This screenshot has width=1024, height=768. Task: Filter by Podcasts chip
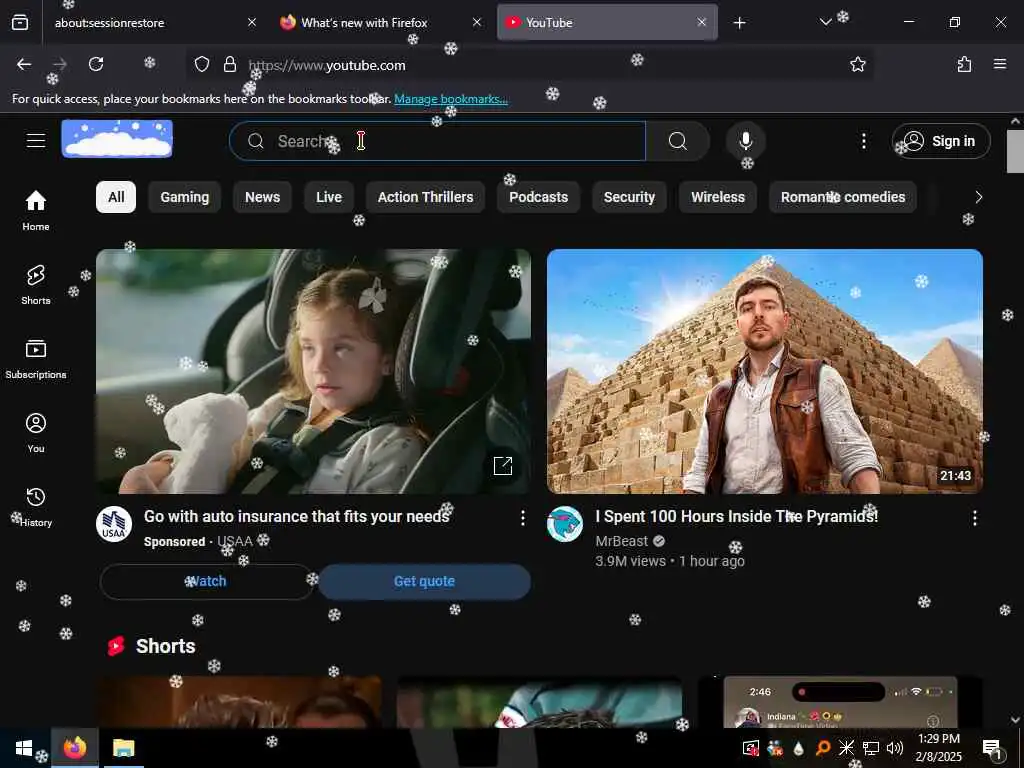539,197
